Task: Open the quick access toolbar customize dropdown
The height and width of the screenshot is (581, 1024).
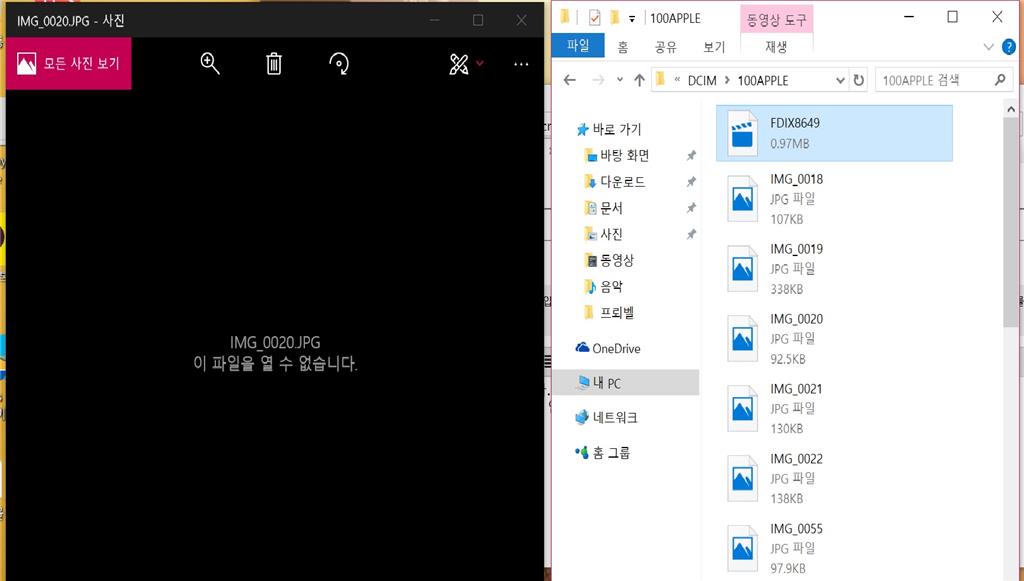Action: (x=632, y=19)
